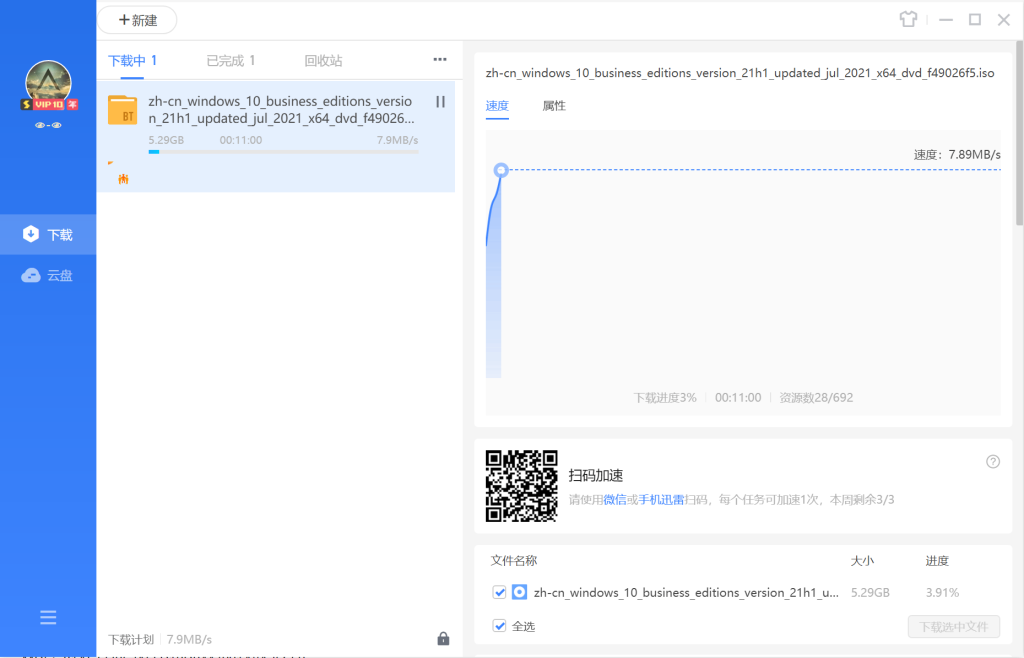
Task: Open the 回收站 tab
Action: point(324,59)
